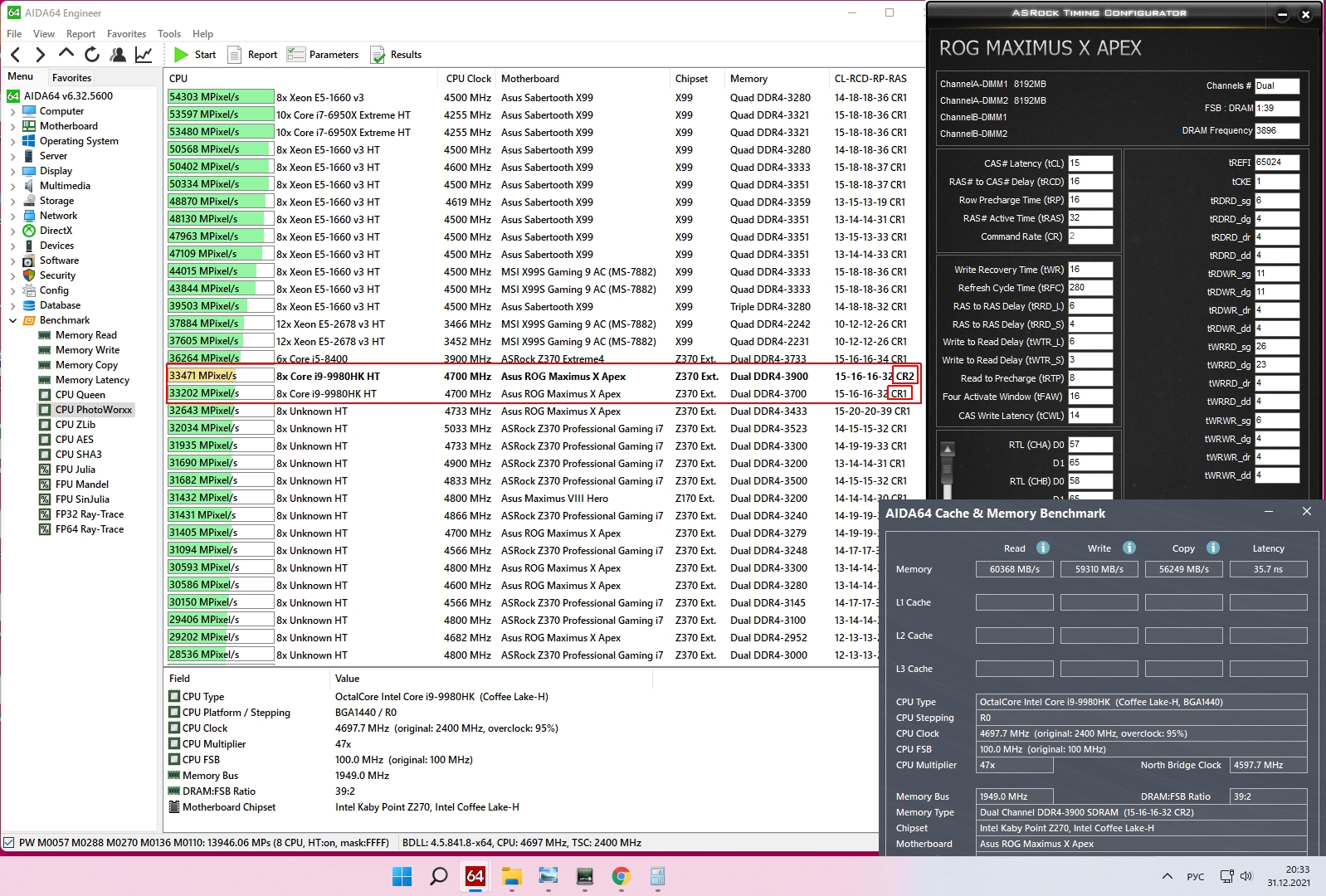
Task: Click the tREFI value field in ASRock Configurator
Action: click(x=1276, y=163)
